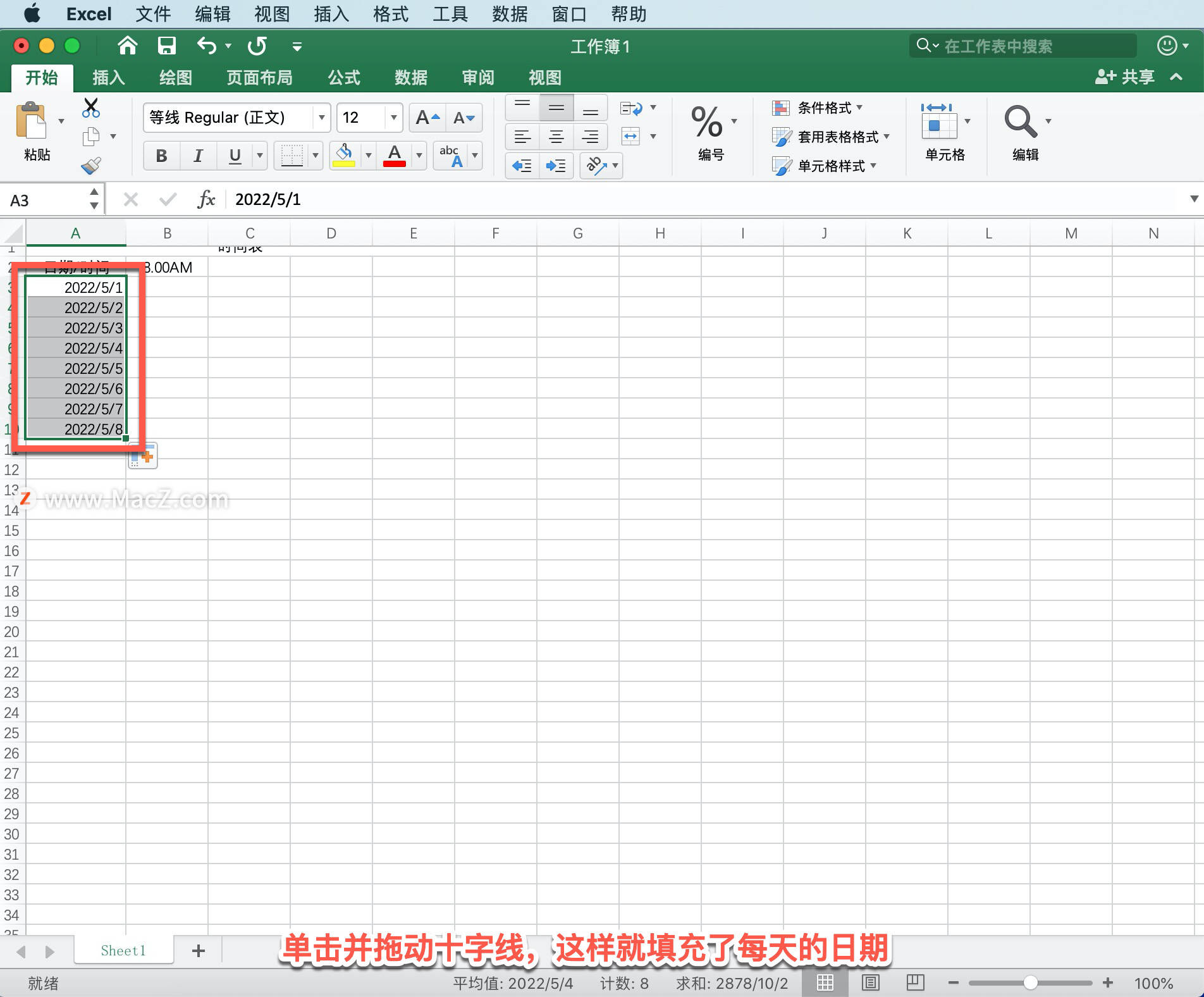
Task: Open the 工具 menu in menu bar
Action: pos(450,14)
